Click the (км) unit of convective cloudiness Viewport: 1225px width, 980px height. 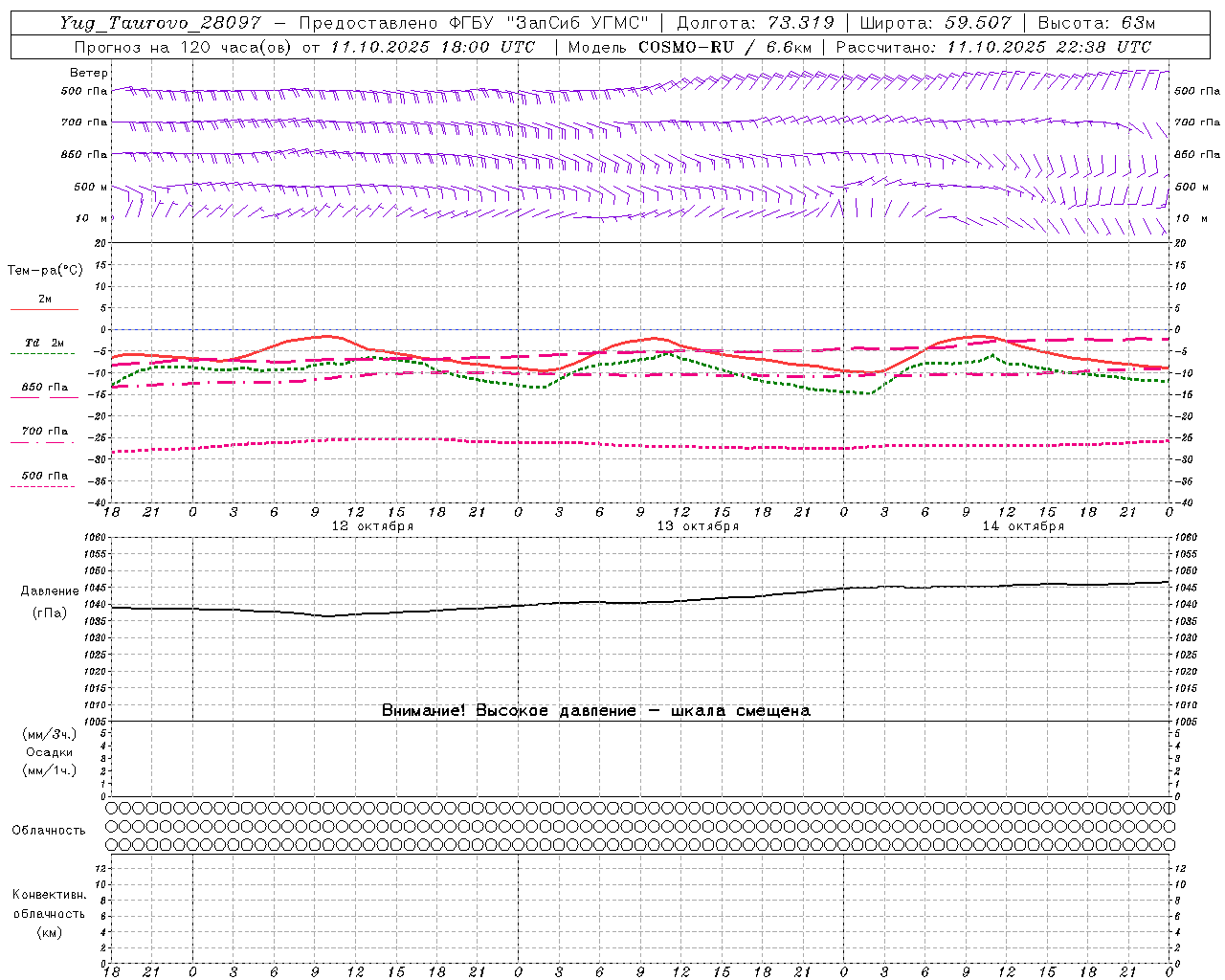click(49, 932)
